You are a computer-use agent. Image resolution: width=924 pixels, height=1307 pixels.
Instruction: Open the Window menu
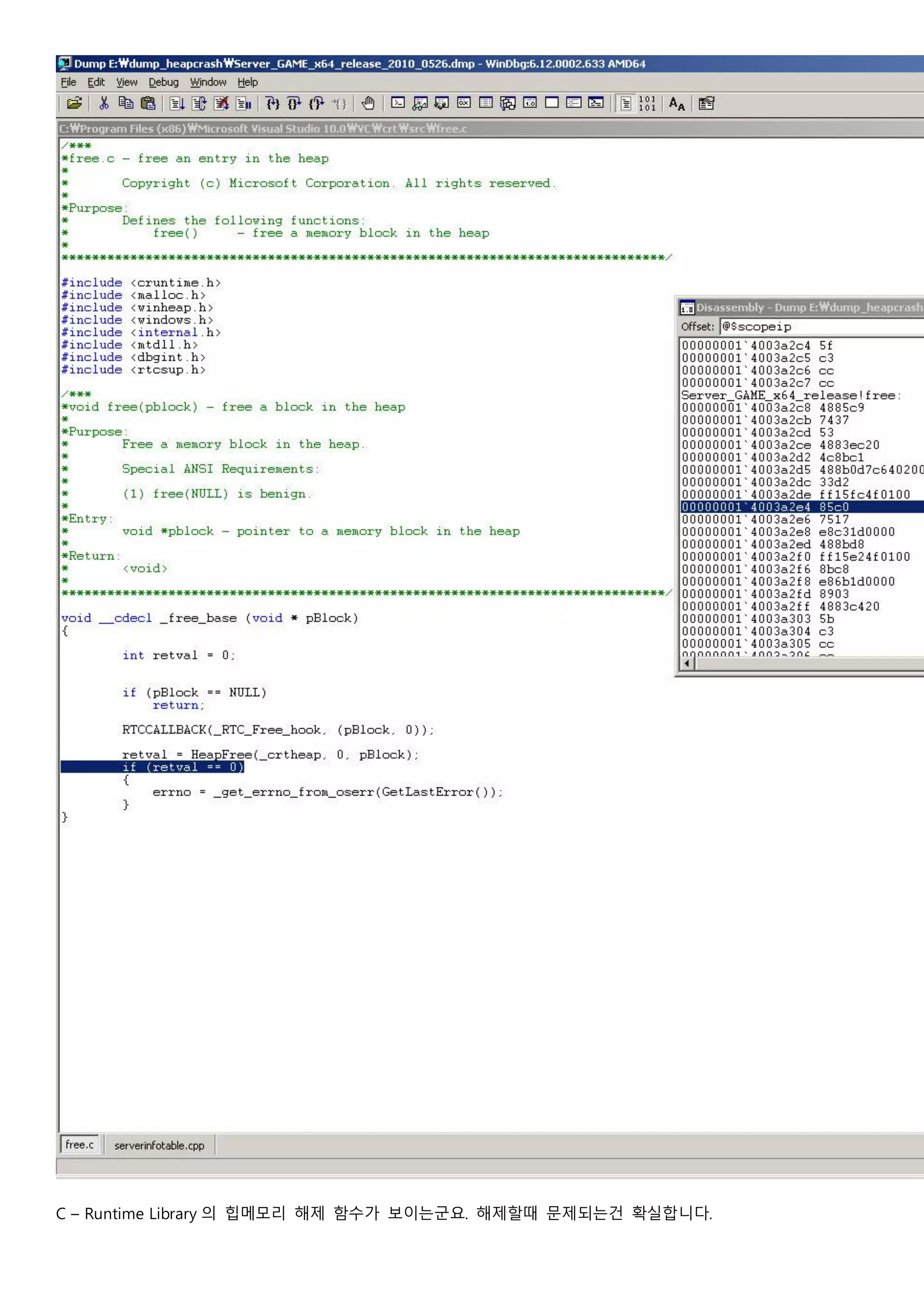[x=208, y=82]
